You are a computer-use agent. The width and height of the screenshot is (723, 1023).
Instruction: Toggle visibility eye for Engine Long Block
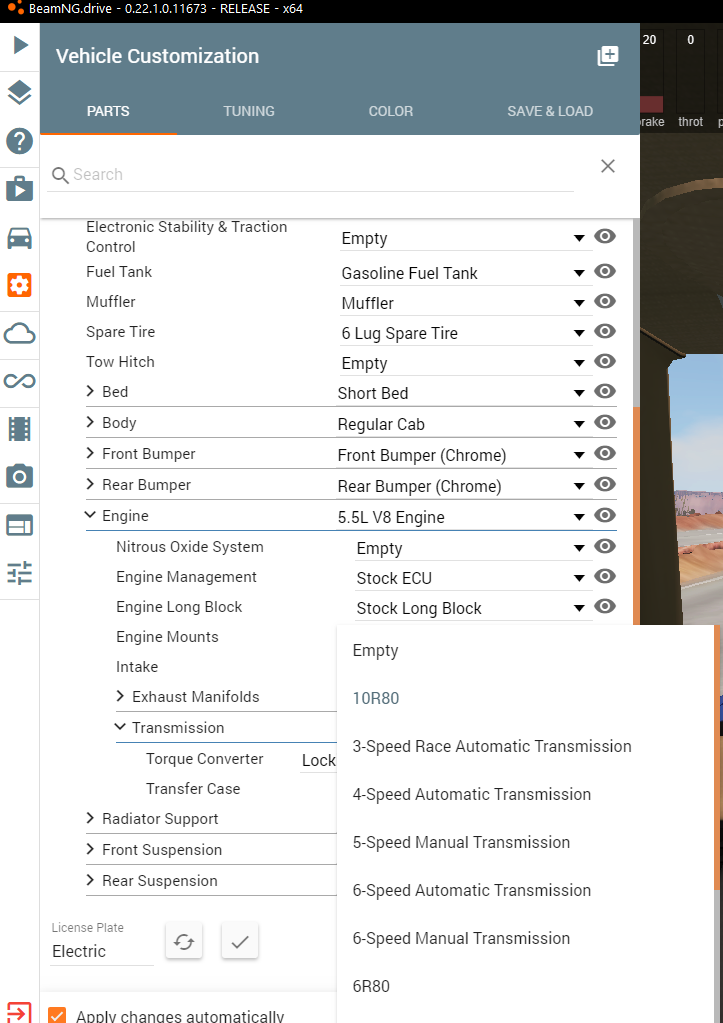pos(605,606)
